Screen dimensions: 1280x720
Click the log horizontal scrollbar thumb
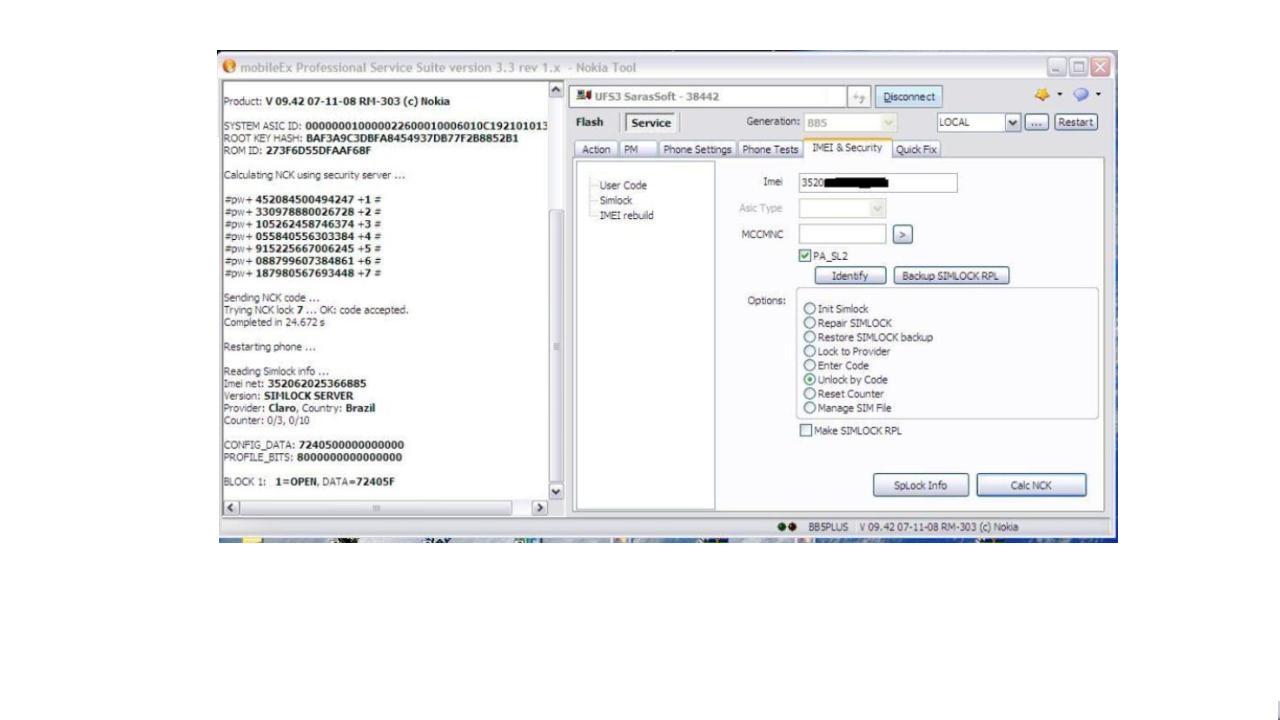coord(378,508)
